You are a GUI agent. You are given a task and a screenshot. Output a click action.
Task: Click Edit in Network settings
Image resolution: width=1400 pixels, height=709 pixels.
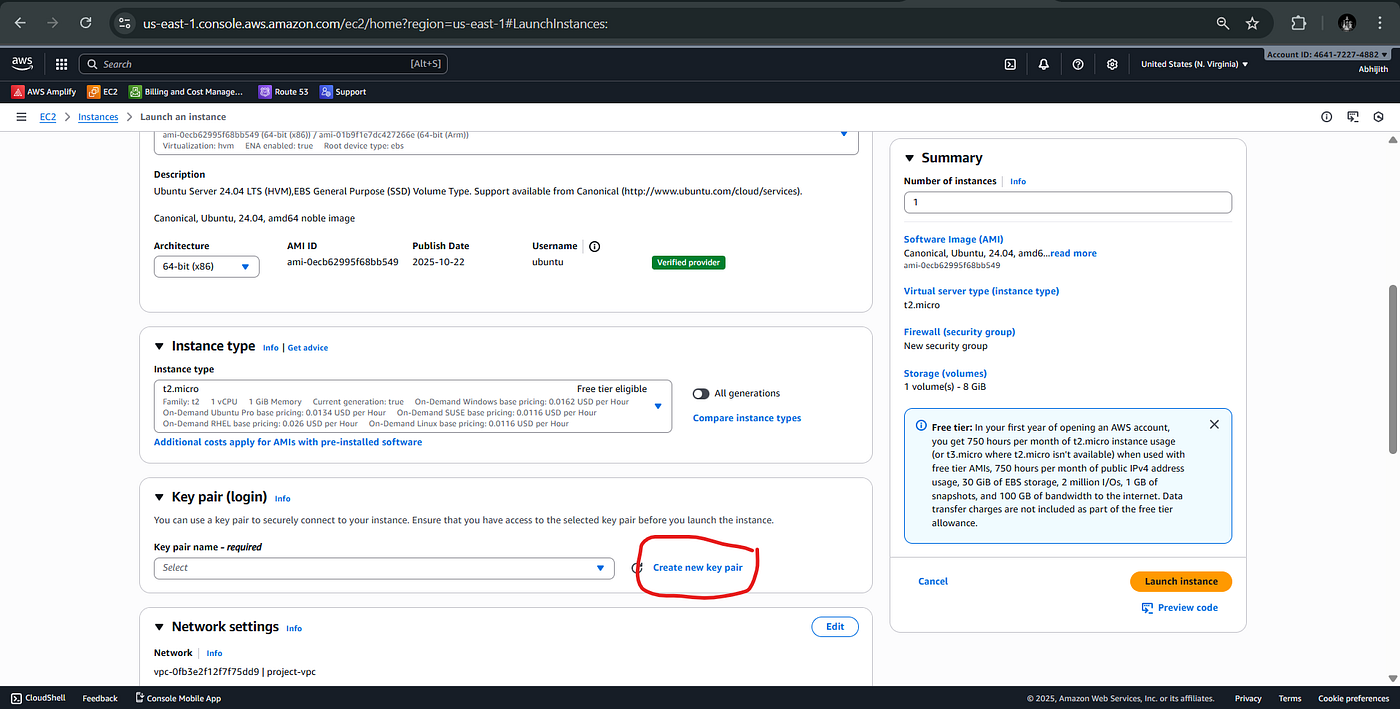835,627
